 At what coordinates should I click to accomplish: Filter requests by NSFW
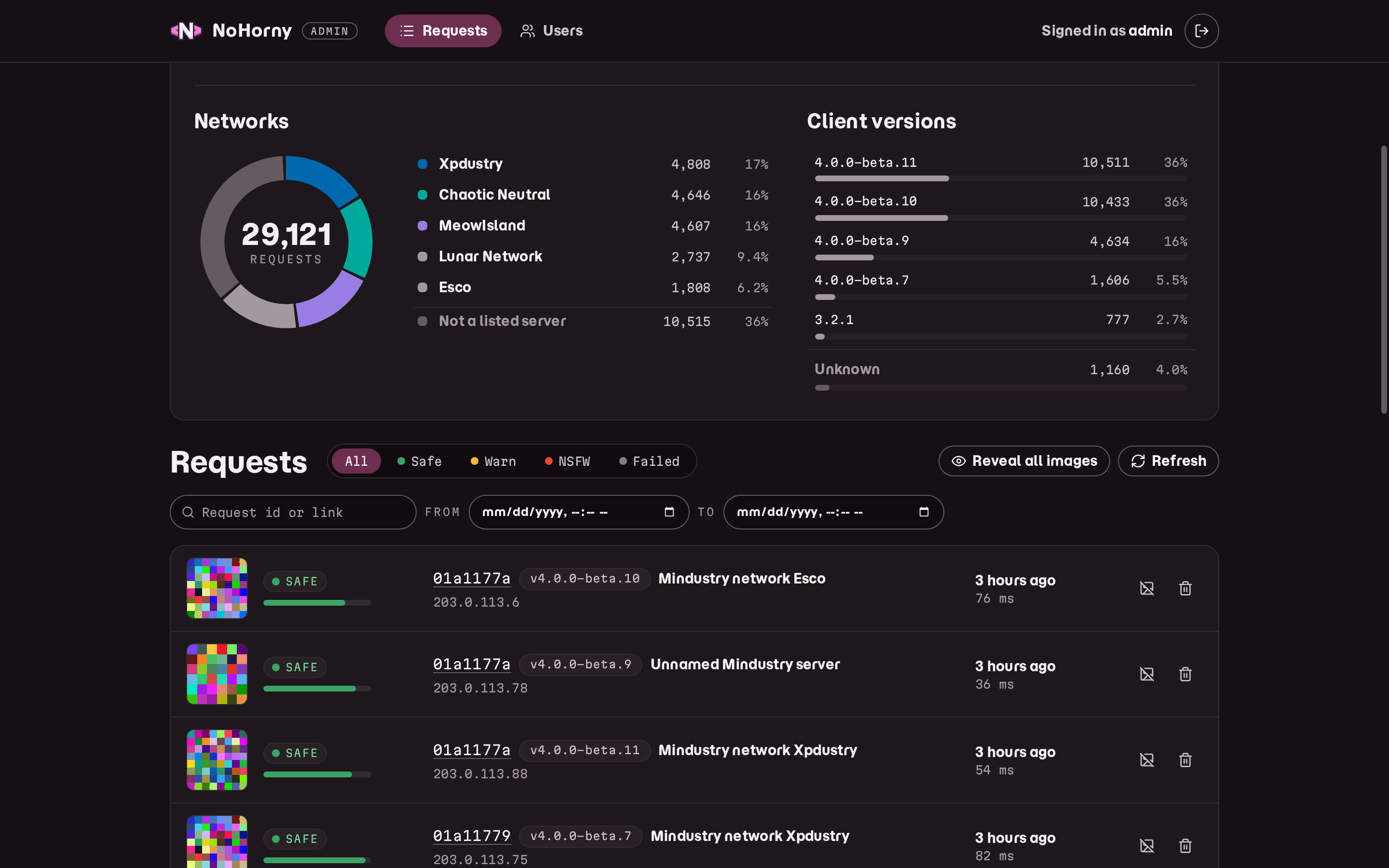click(x=567, y=461)
